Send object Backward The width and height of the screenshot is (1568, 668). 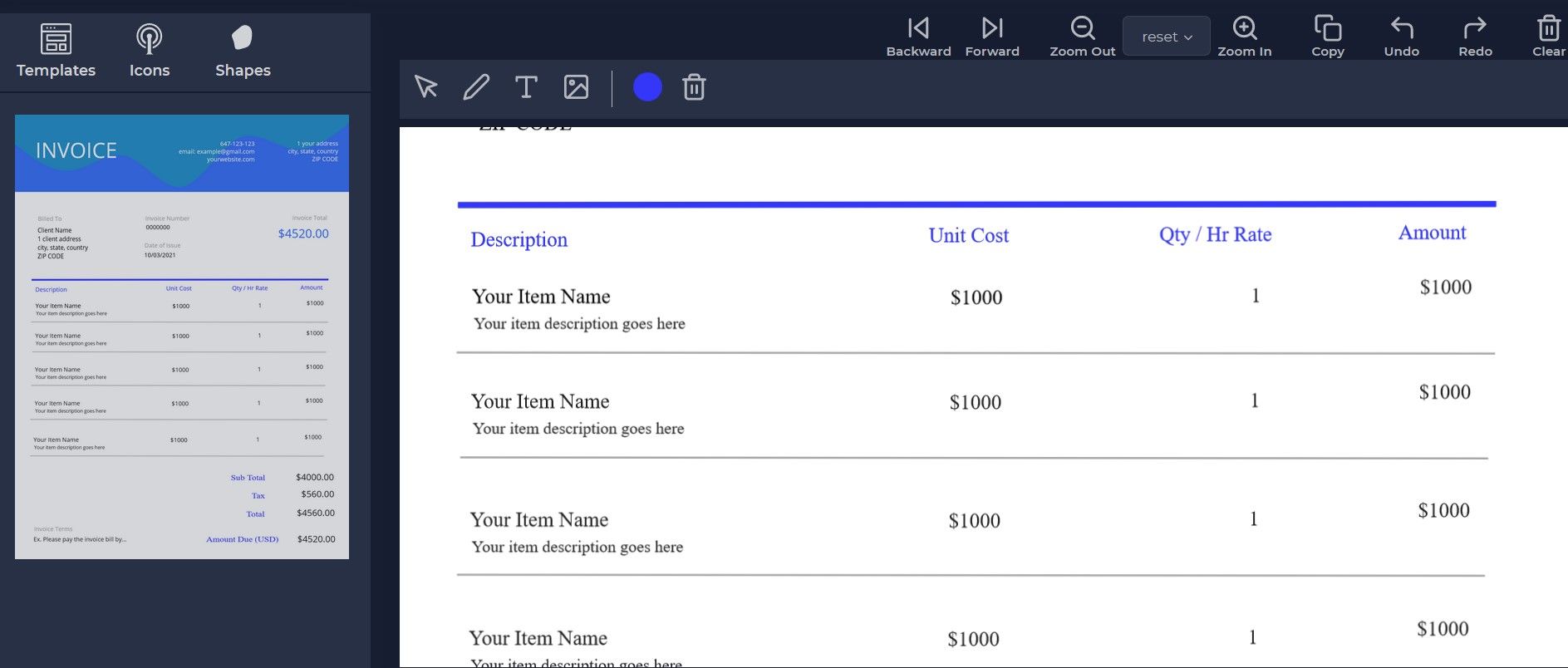(x=918, y=37)
